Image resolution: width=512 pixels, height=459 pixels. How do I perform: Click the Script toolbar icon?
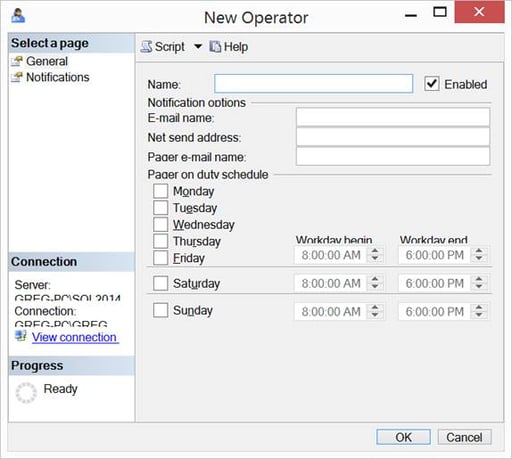146,47
